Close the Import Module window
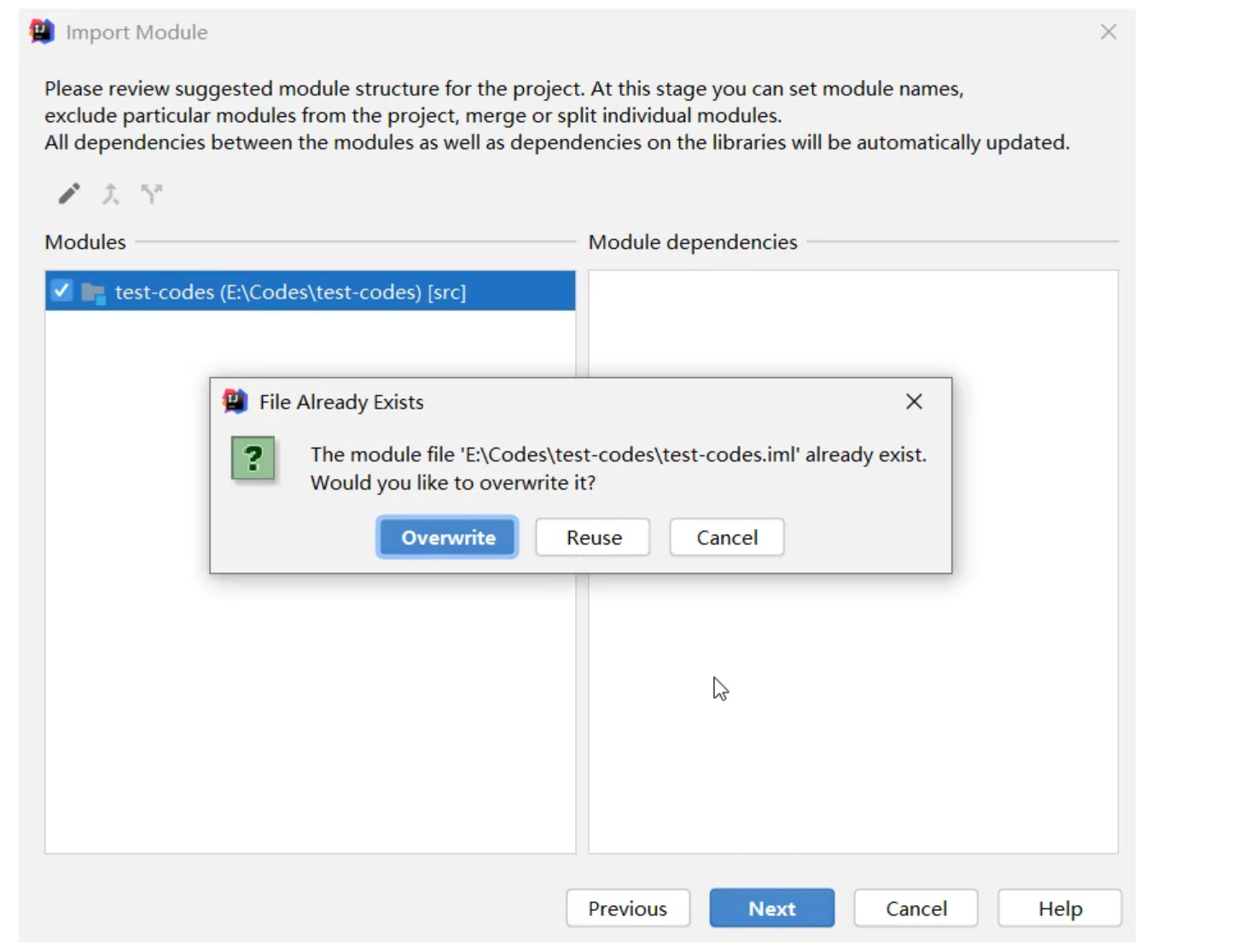The width and height of the screenshot is (1238, 952). tap(1108, 32)
